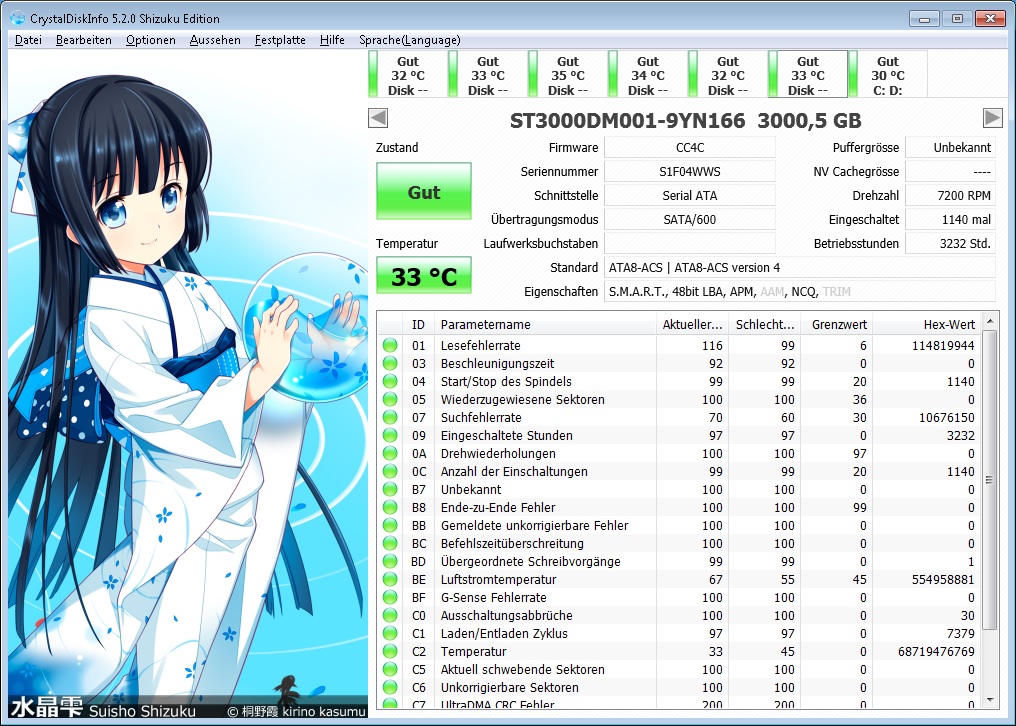
Task: Click the Puffergrösse Unbekannt field
Action: coord(950,148)
